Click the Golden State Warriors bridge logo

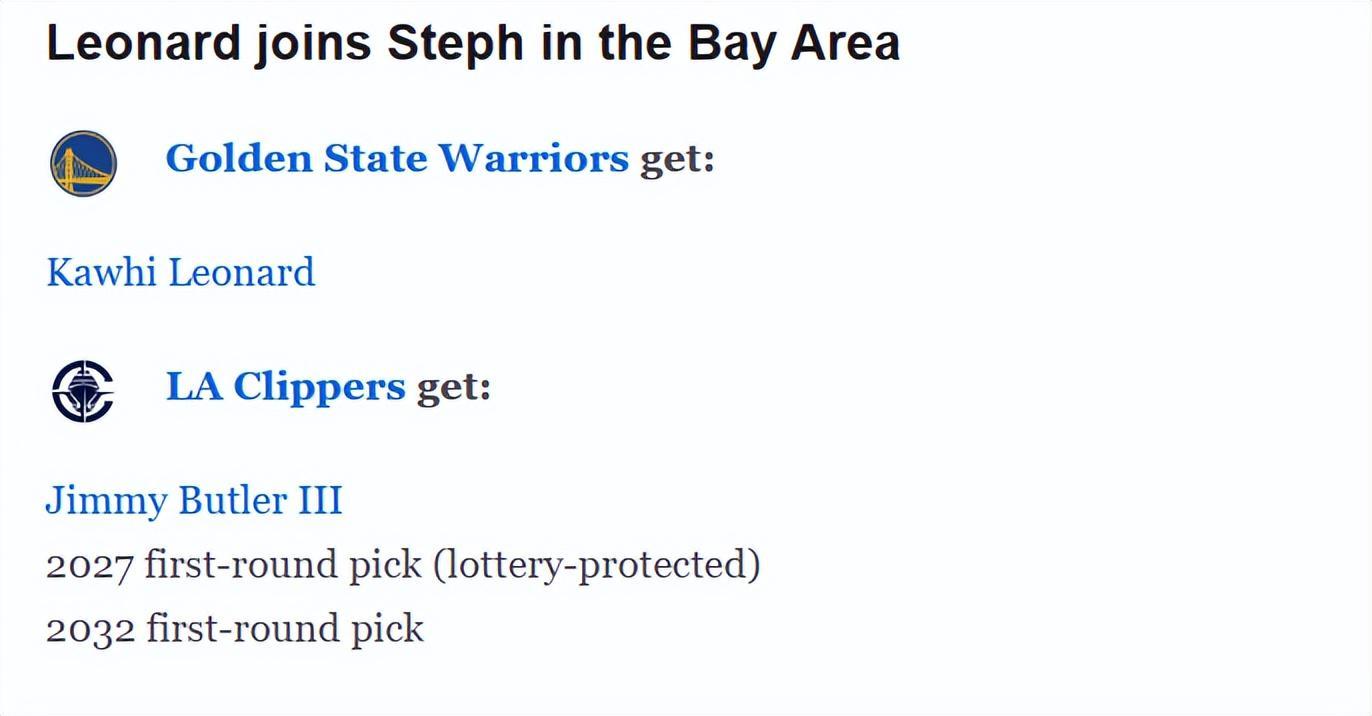coord(83,163)
